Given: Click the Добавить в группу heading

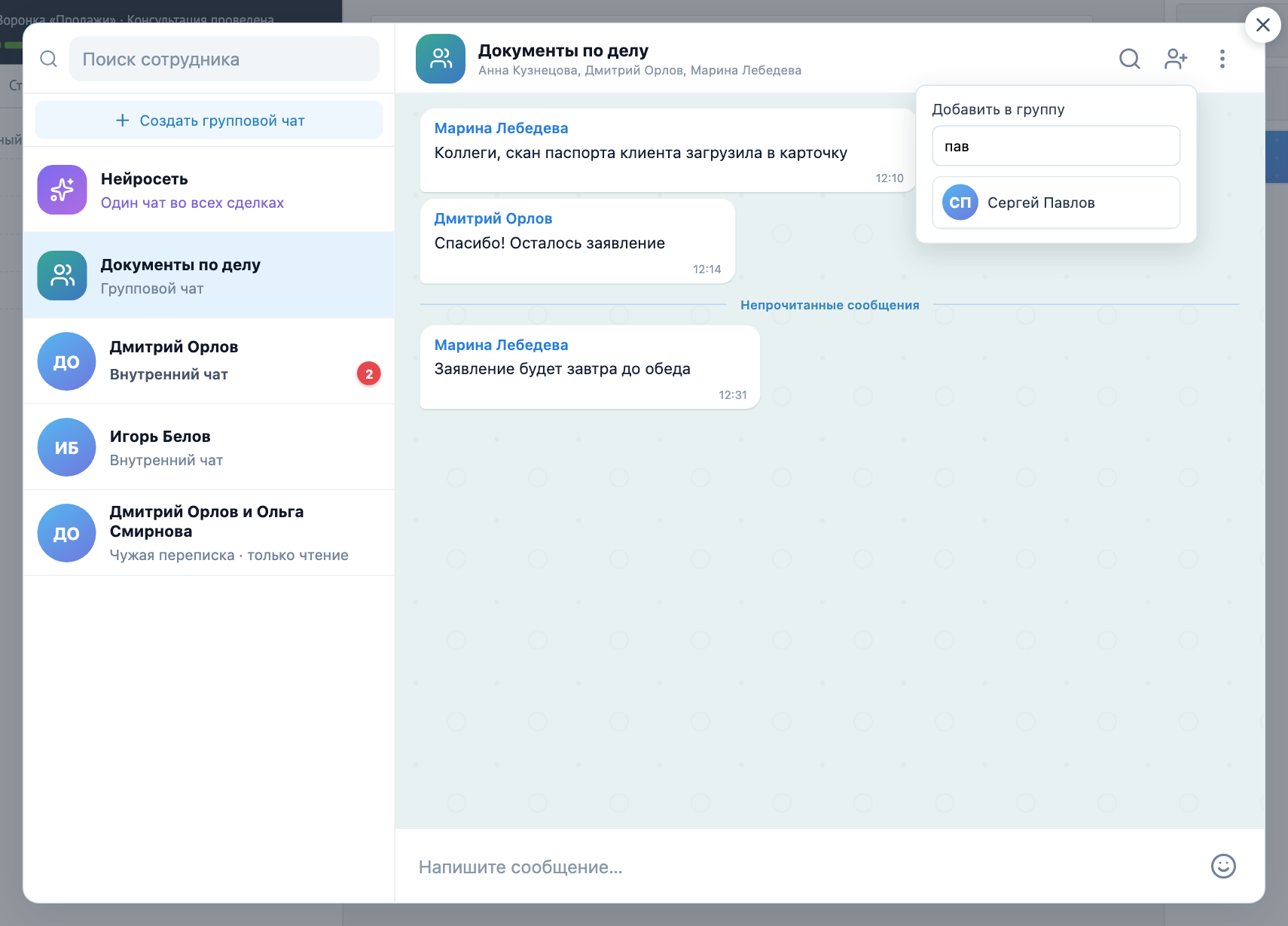Looking at the screenshot, I should [998, 109].
